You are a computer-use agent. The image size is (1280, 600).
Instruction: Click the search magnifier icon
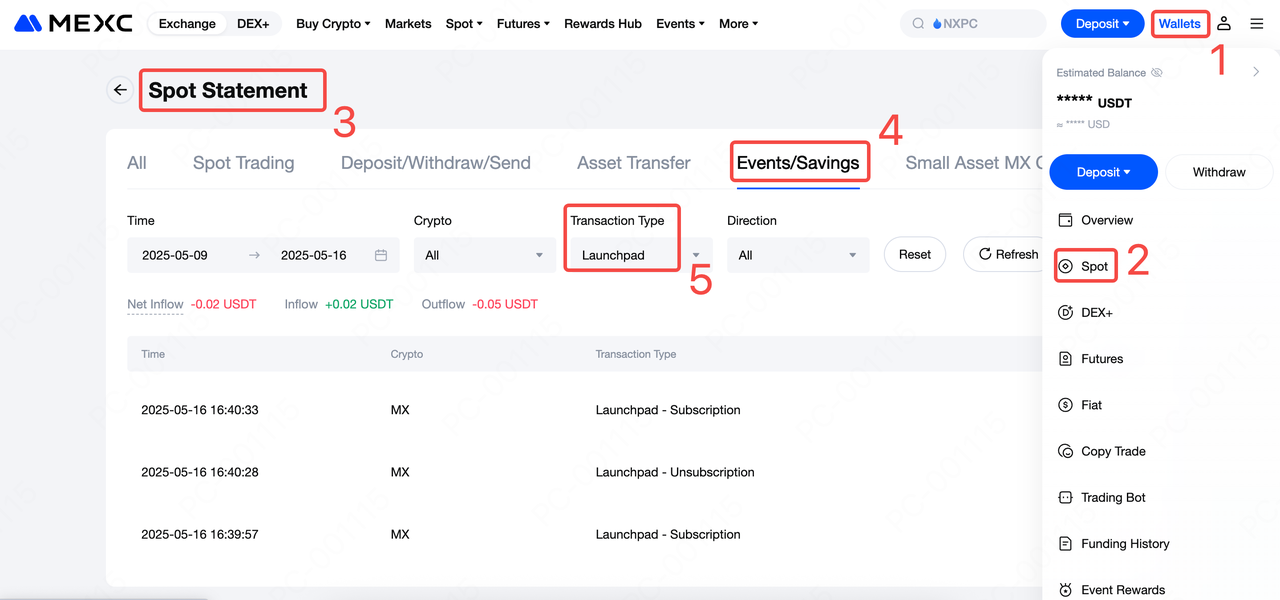[918, 23]
